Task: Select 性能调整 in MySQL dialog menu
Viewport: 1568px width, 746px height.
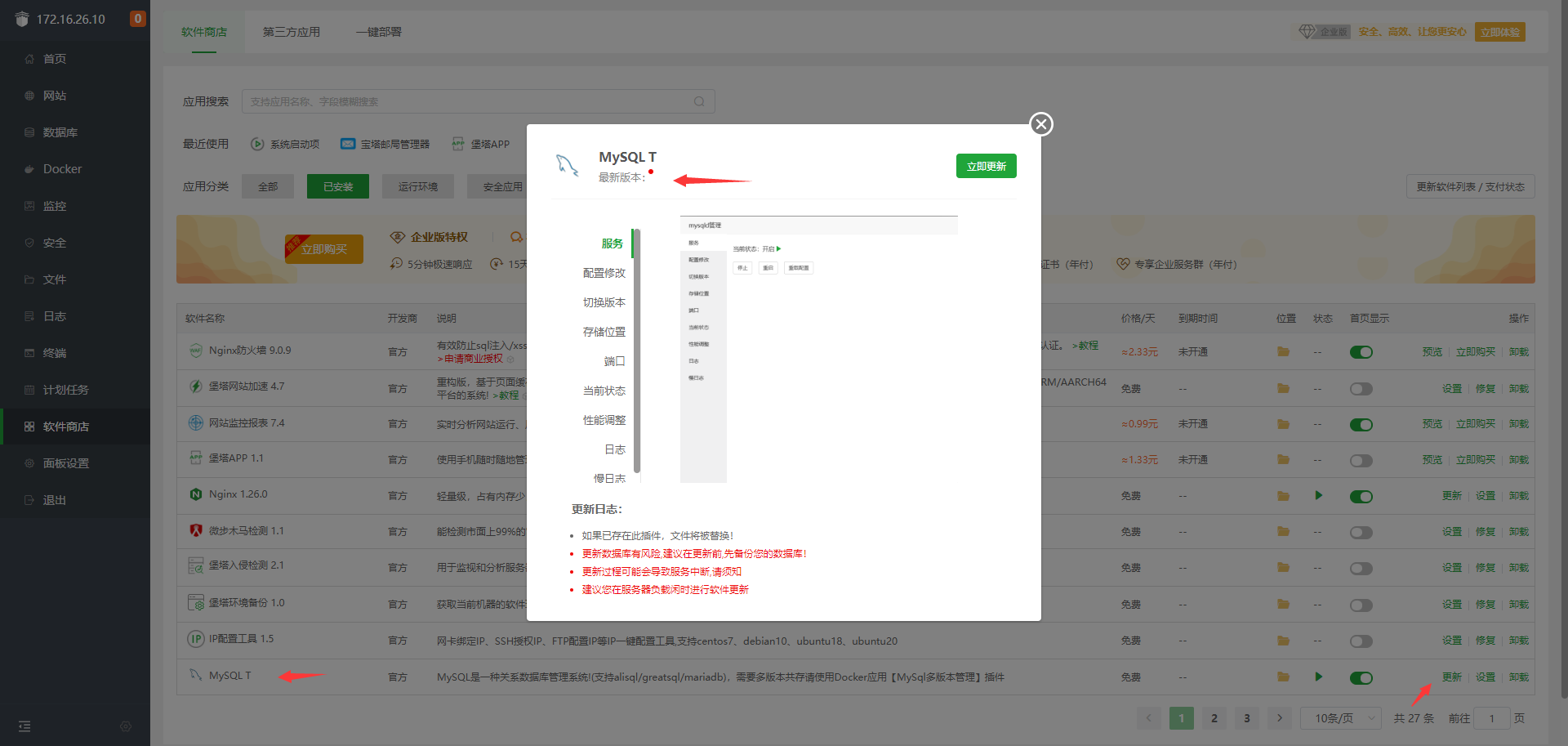Action: pyautogui.click(x=604, y=420)
